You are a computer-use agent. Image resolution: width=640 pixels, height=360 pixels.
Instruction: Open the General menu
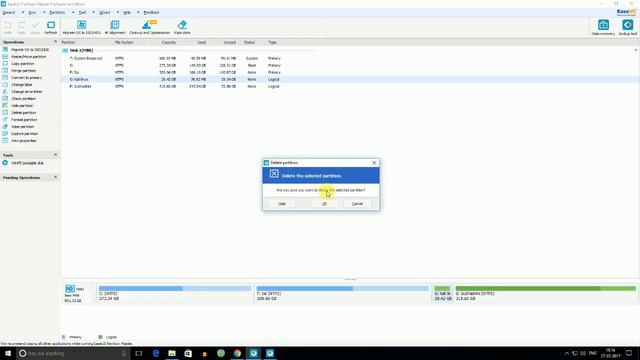pyautogui.click(x=9, y=13)
